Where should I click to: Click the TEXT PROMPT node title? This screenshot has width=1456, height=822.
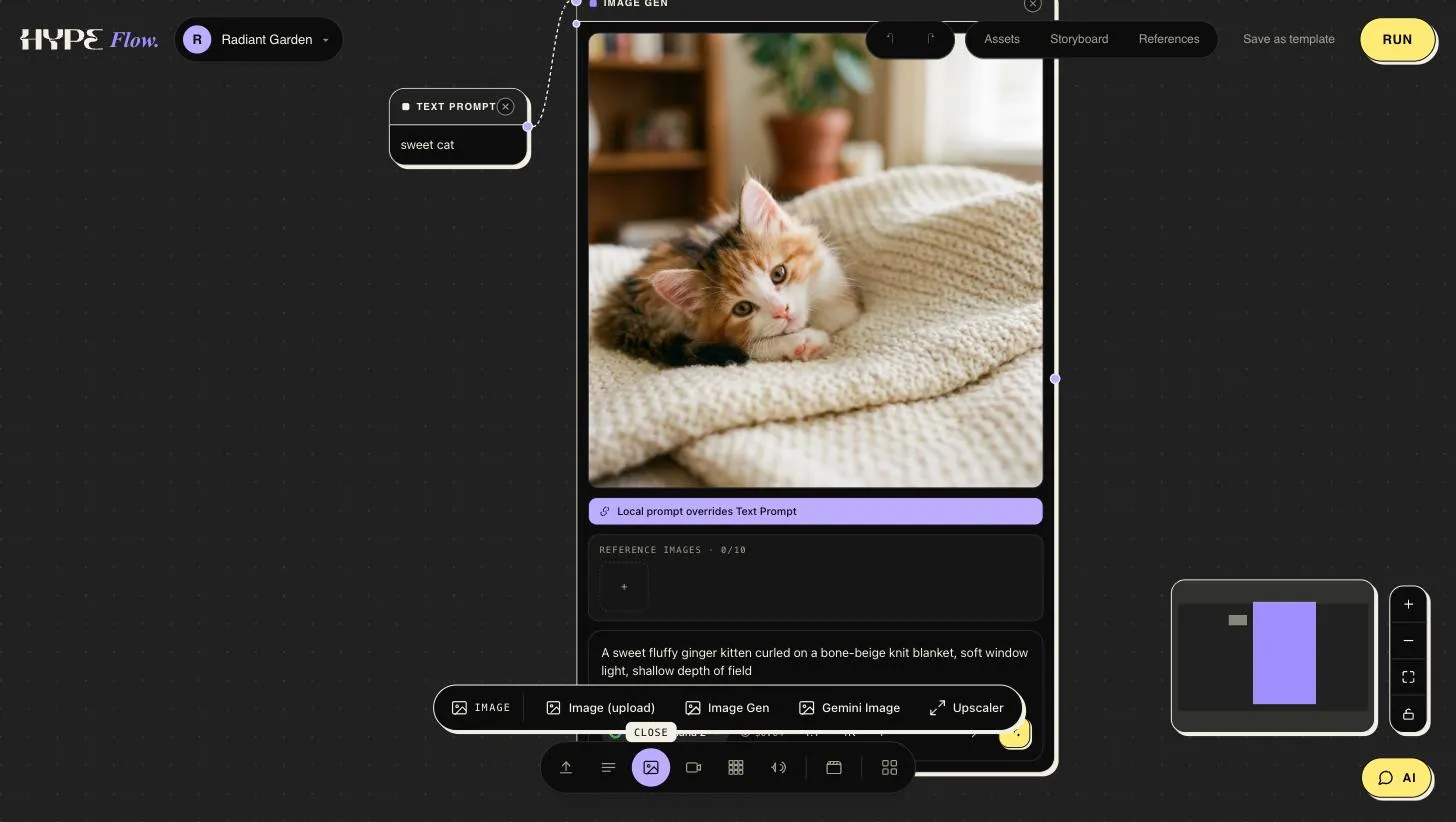[456, 106]
